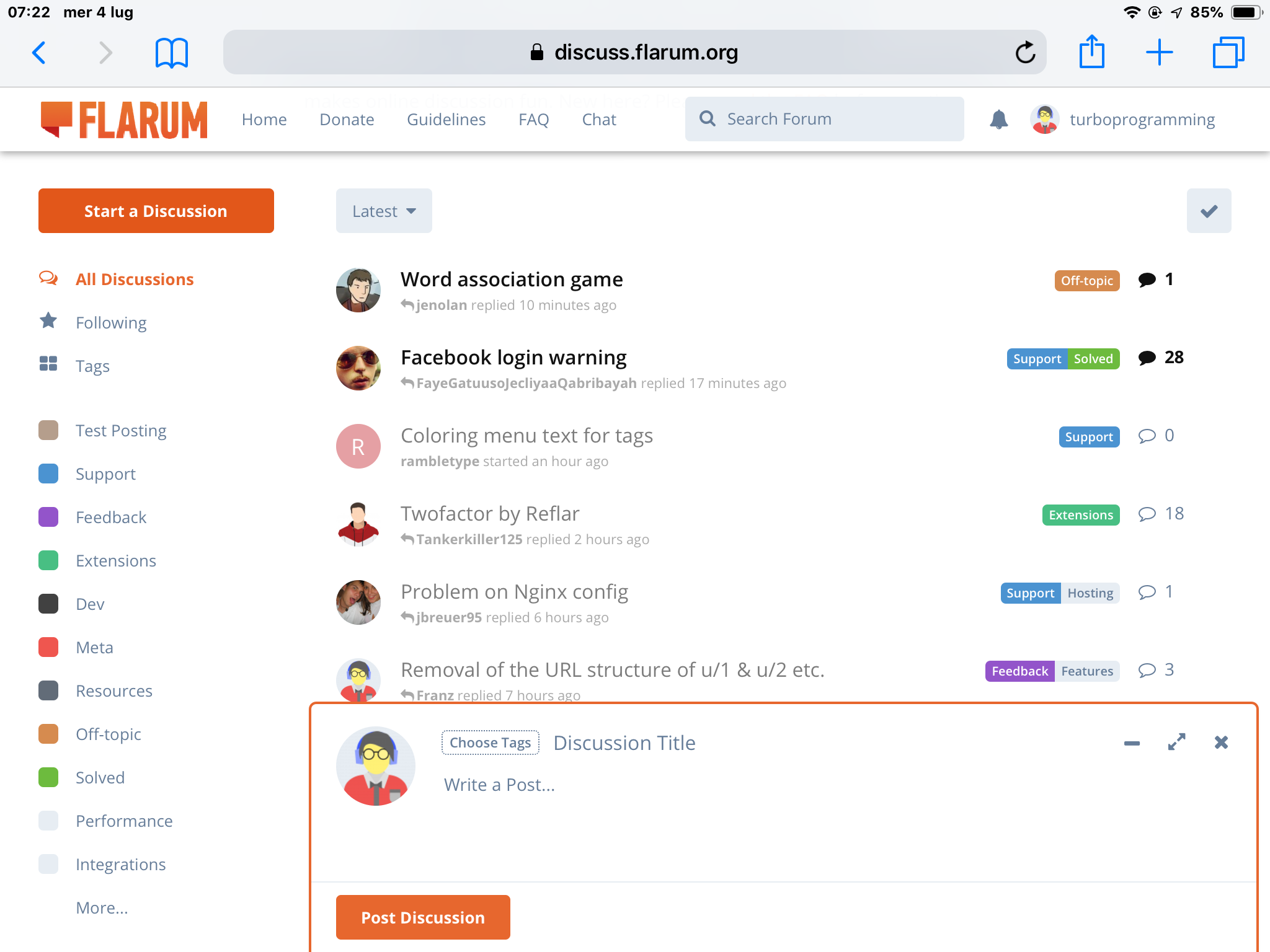Go to Guidelines in top navigation
The width and height of the screenshot is (1270, 952).
pos(446,119)
